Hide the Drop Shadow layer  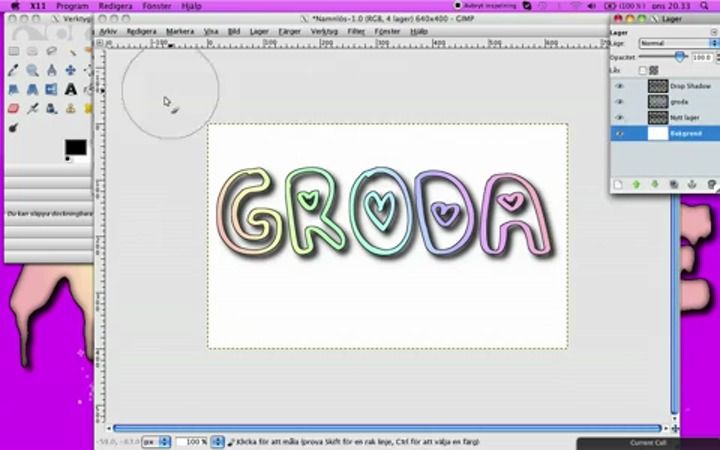619,86
